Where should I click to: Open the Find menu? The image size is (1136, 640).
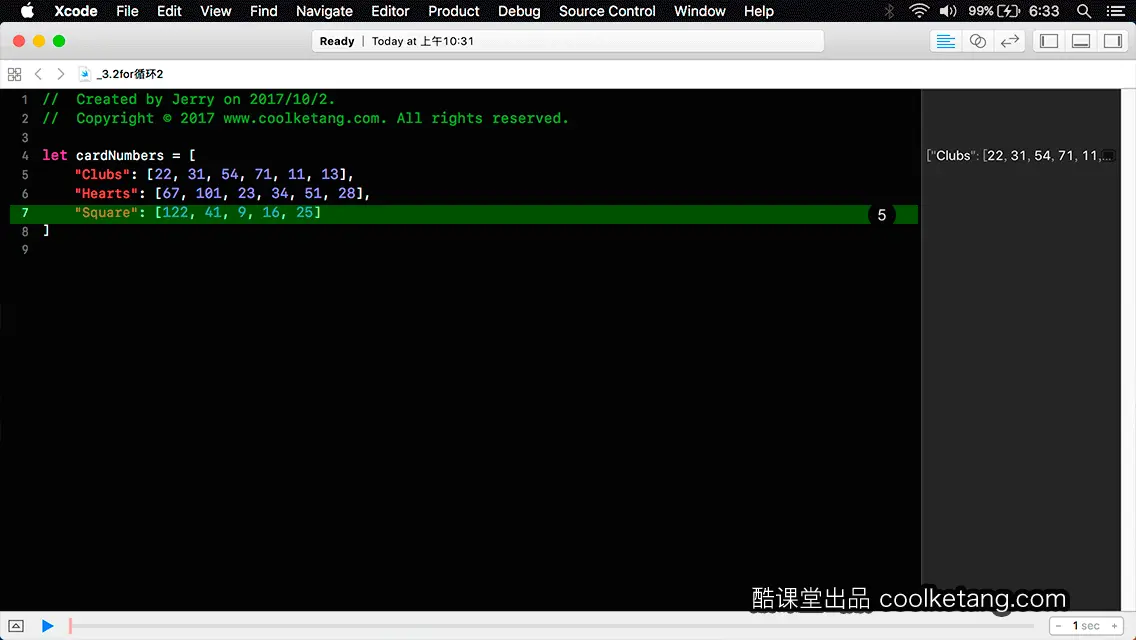tap(264, 11)
